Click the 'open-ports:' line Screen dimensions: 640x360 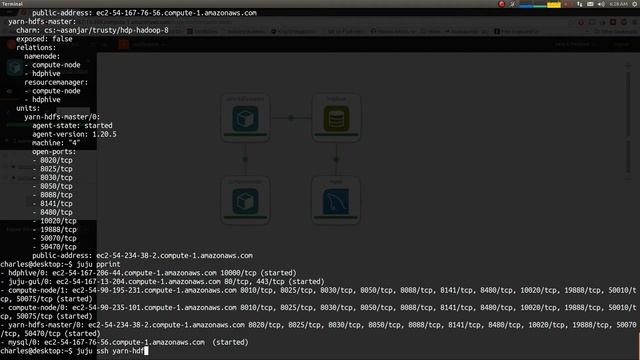54,151
